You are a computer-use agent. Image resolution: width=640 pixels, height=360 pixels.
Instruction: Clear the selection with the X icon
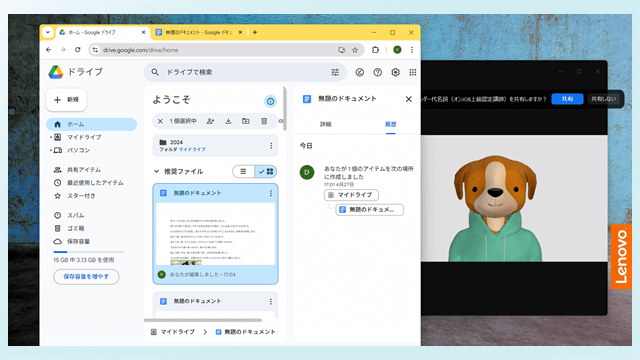[x=160, y=121]
